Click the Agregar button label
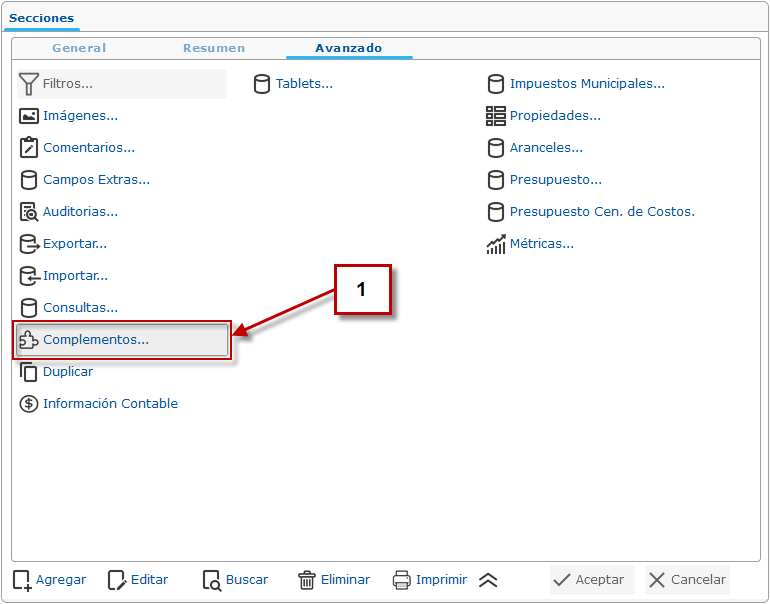The image size is (770, 604). [61, 580]
